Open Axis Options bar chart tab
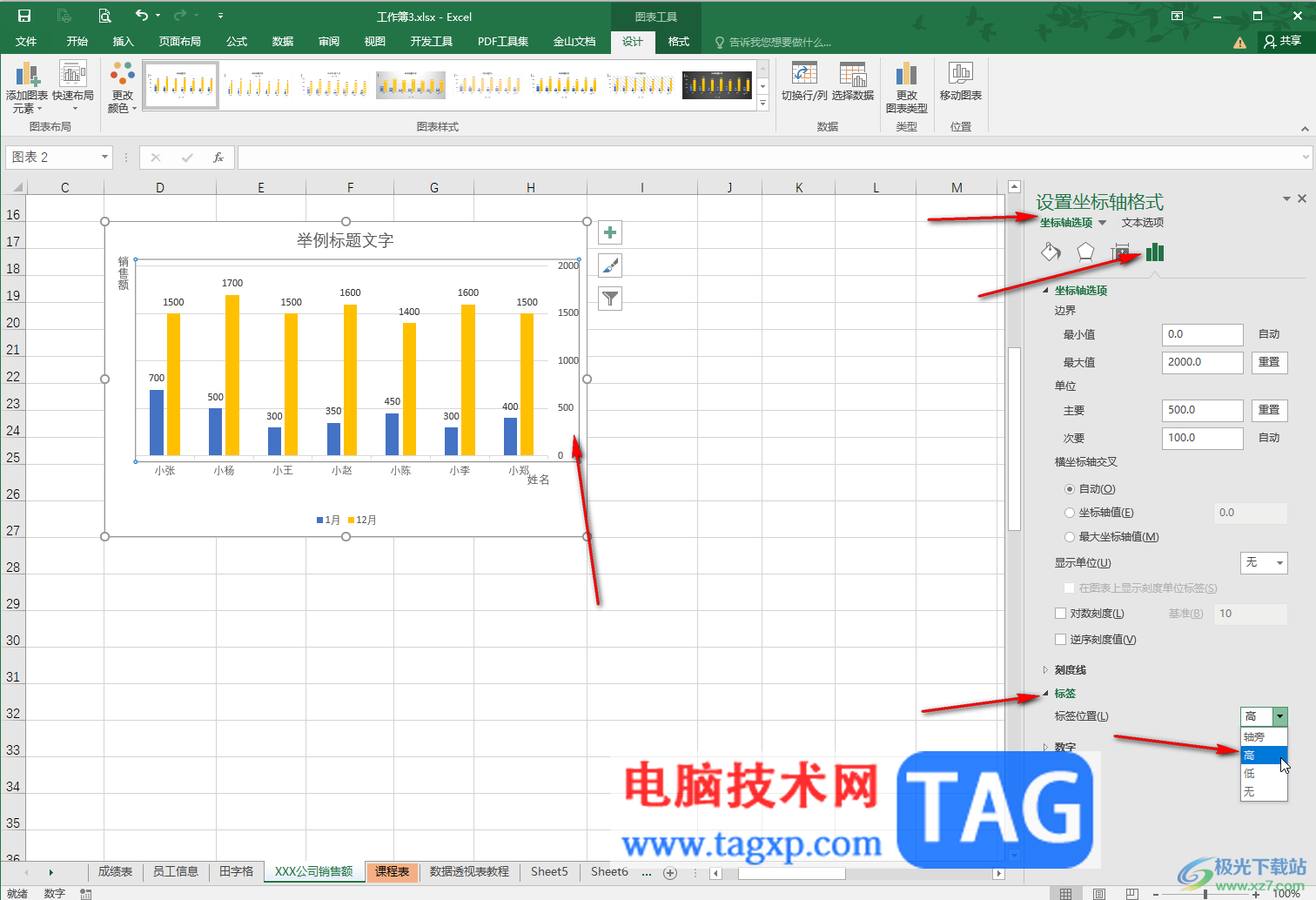The height and width of the screenshot is (900, 1316). coord(1155,252)
